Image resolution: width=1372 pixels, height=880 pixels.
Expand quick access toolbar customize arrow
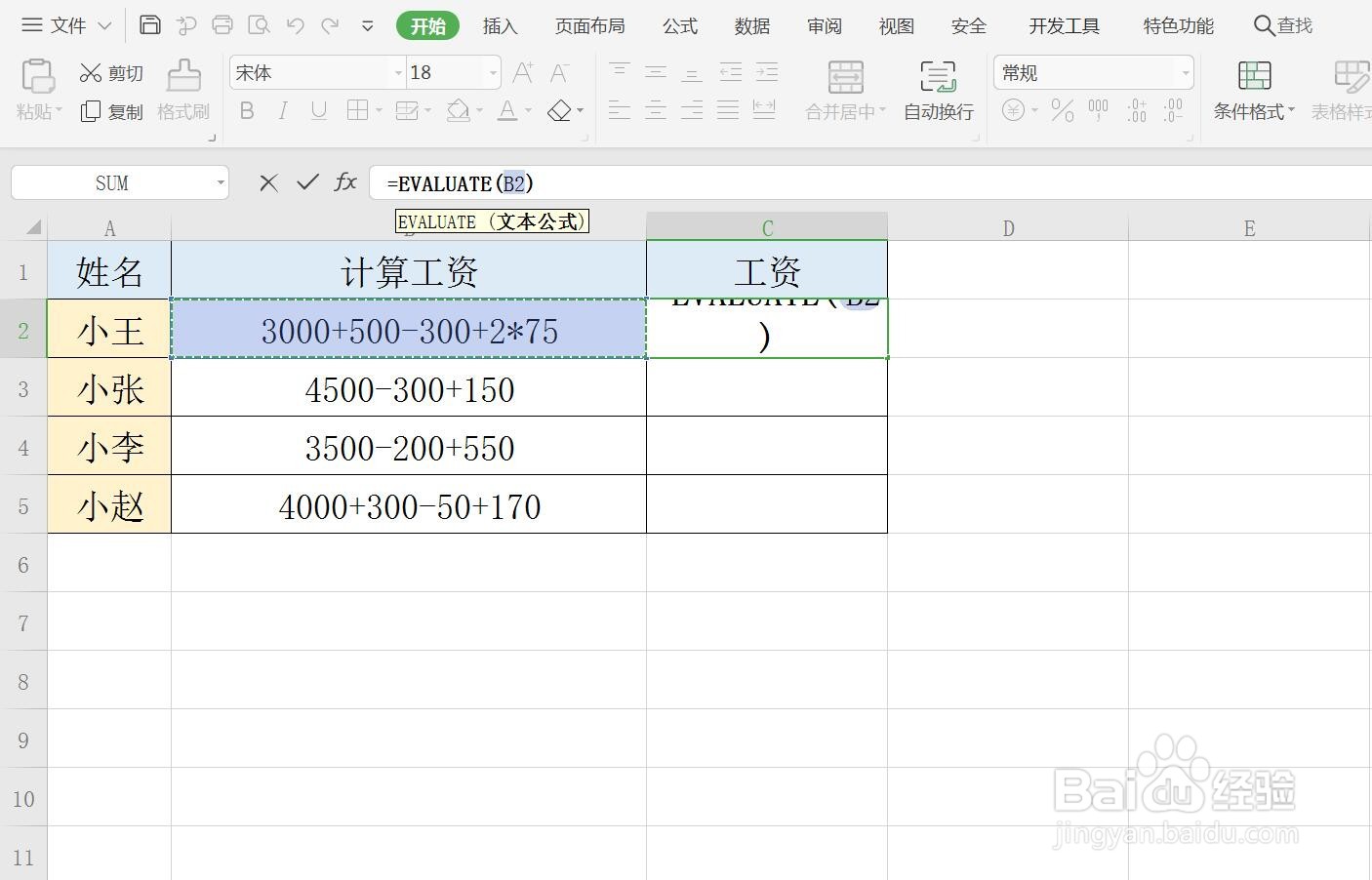368,26
